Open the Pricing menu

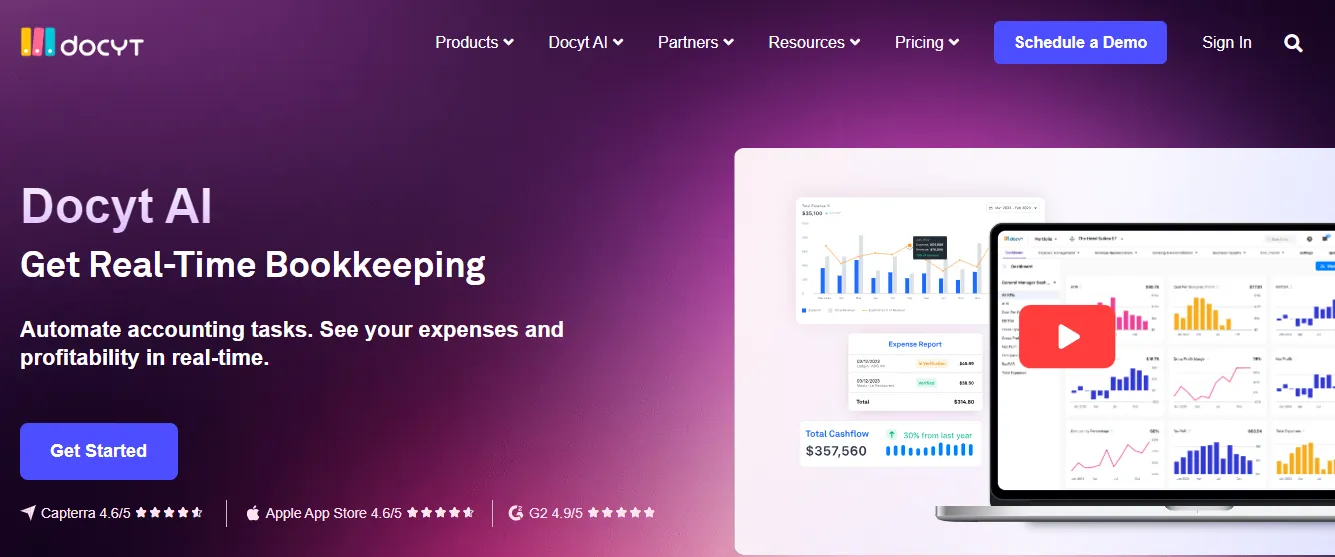click(927, 42)
